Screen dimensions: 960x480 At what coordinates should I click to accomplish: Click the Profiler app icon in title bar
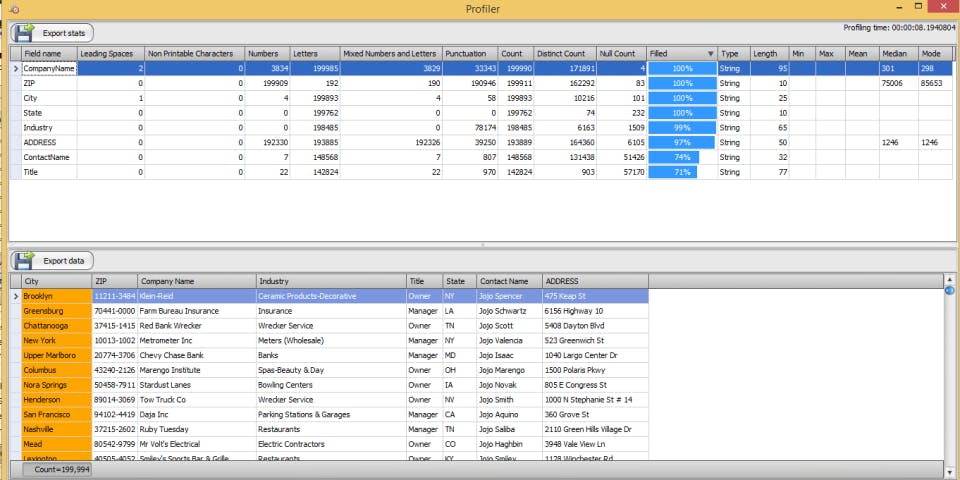13,9
